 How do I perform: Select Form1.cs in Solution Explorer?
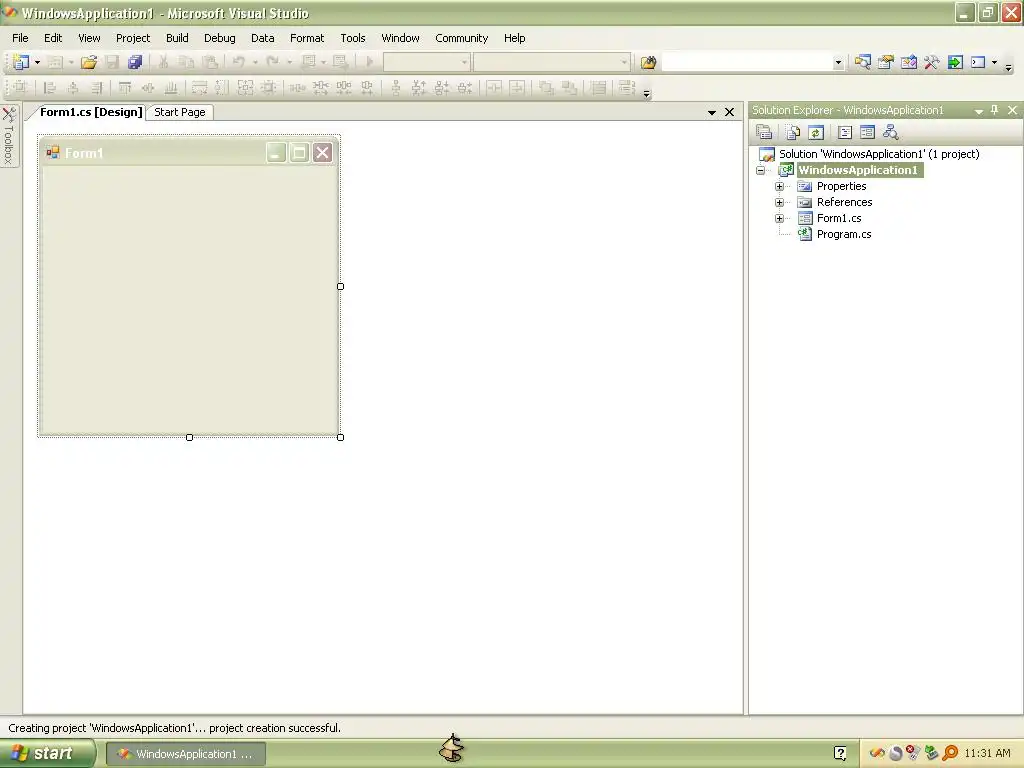coord(839,218)
